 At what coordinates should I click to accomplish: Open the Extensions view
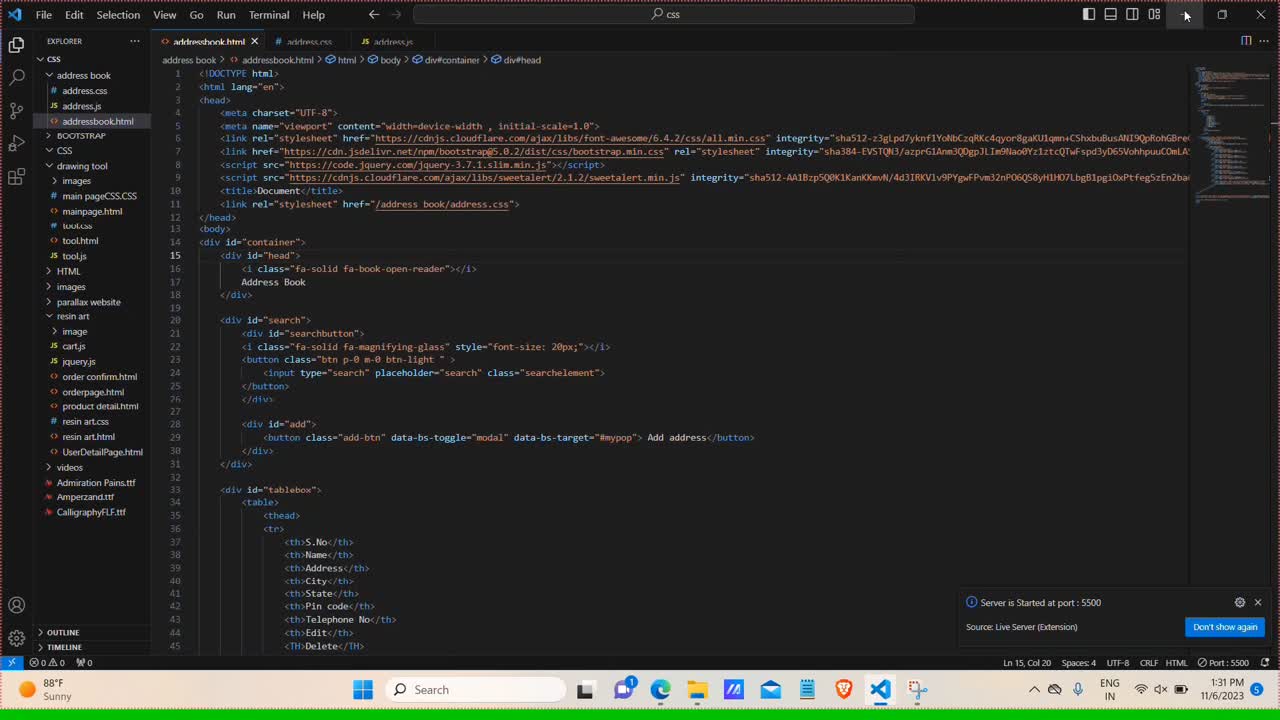coord(16,177)
